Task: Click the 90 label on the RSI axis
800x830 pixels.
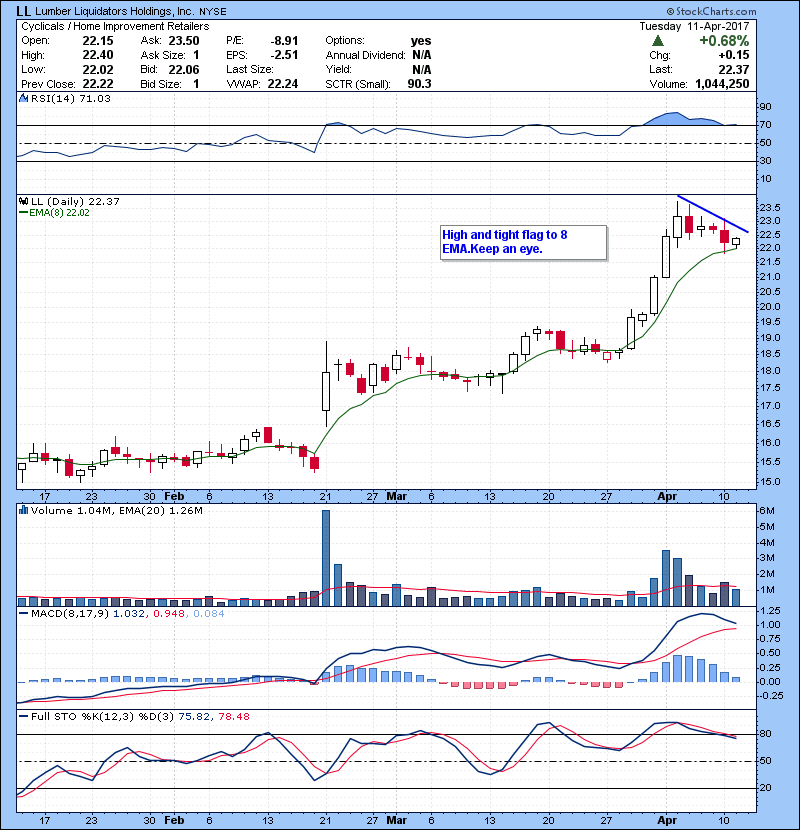Action: point(766,107)
